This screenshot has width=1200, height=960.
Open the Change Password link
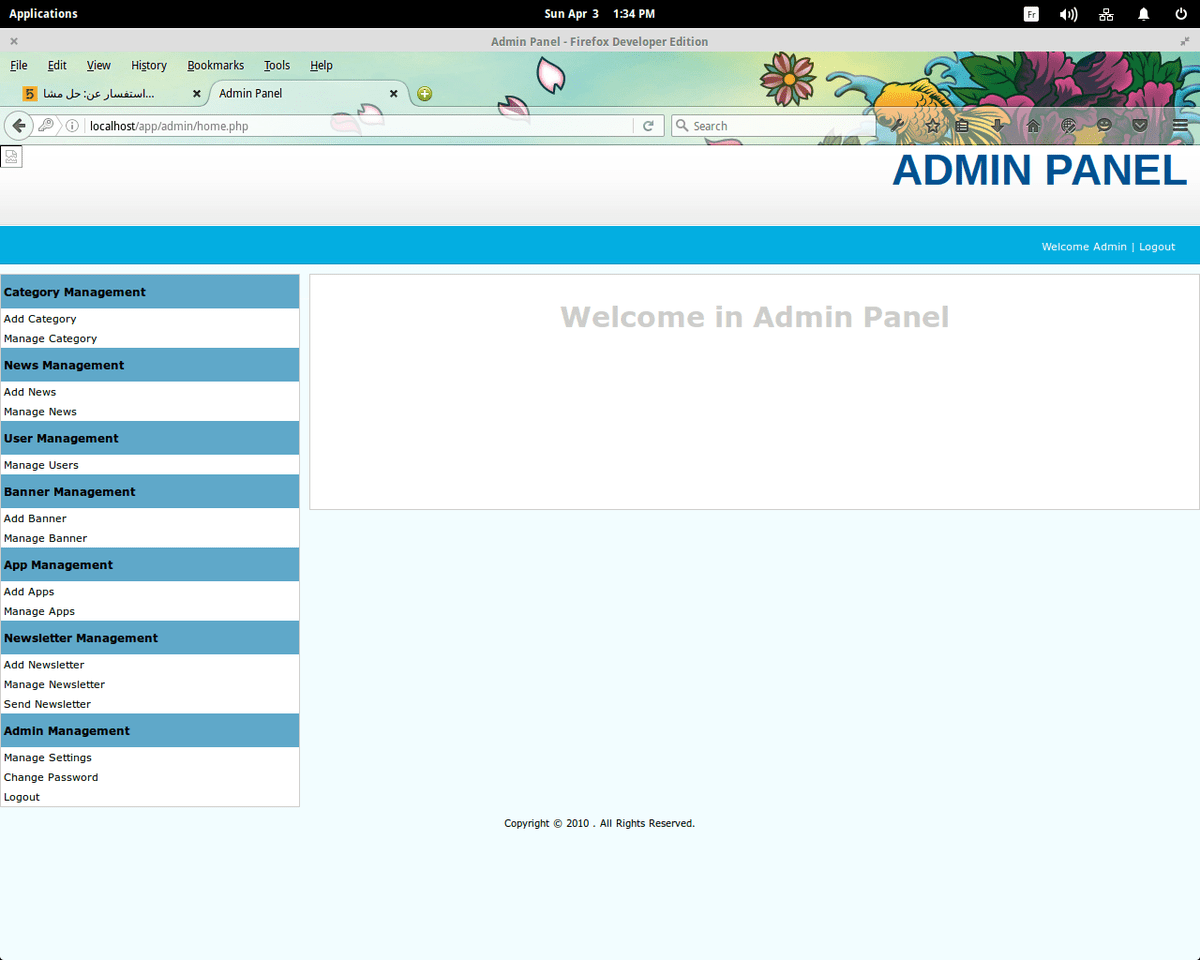51,777
